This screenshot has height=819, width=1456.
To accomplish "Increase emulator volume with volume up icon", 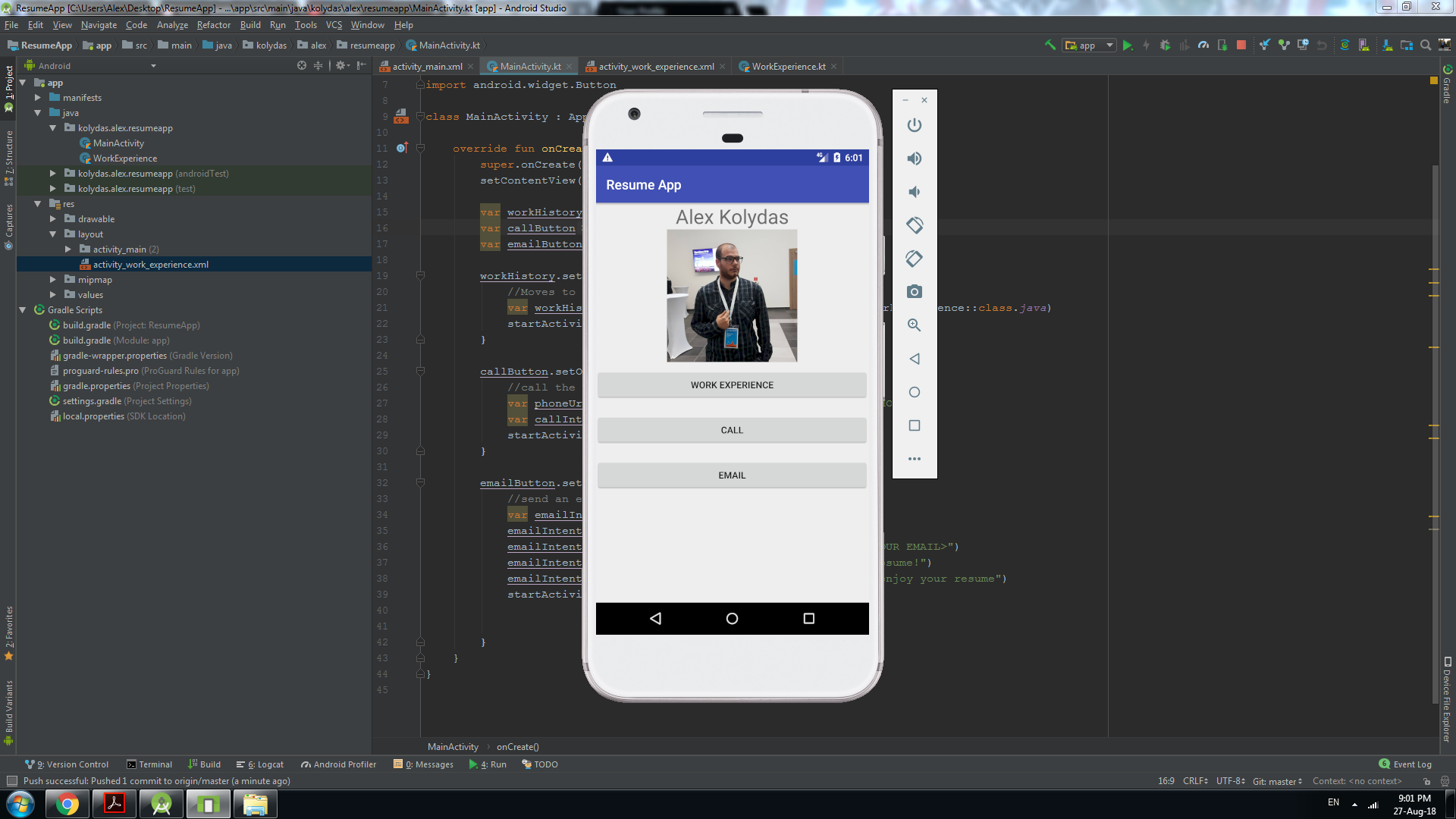I will 914,158.
